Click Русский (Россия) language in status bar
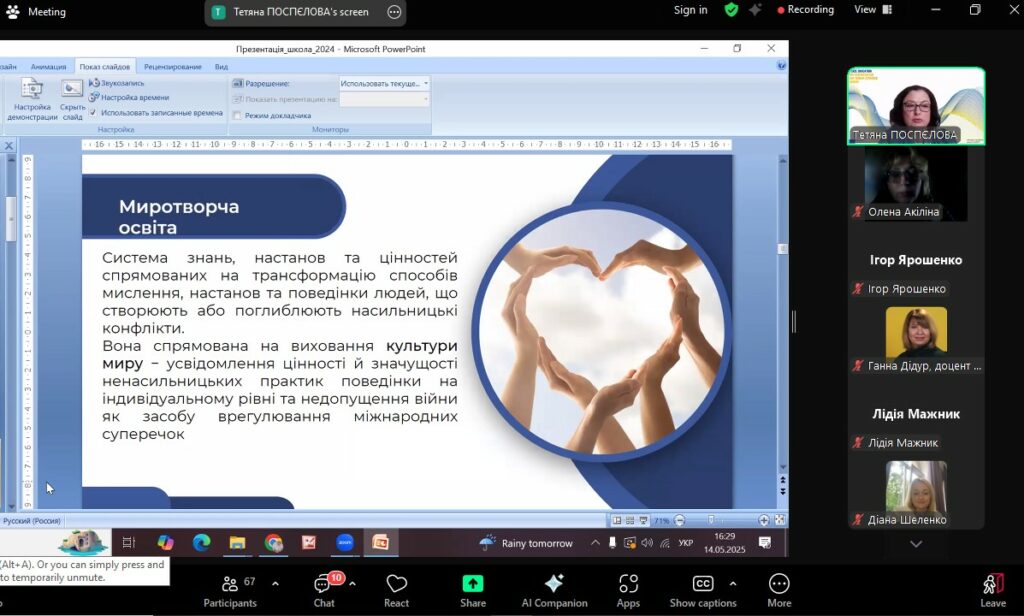This screenshot has width=1024, height=616. coord(32,521)
